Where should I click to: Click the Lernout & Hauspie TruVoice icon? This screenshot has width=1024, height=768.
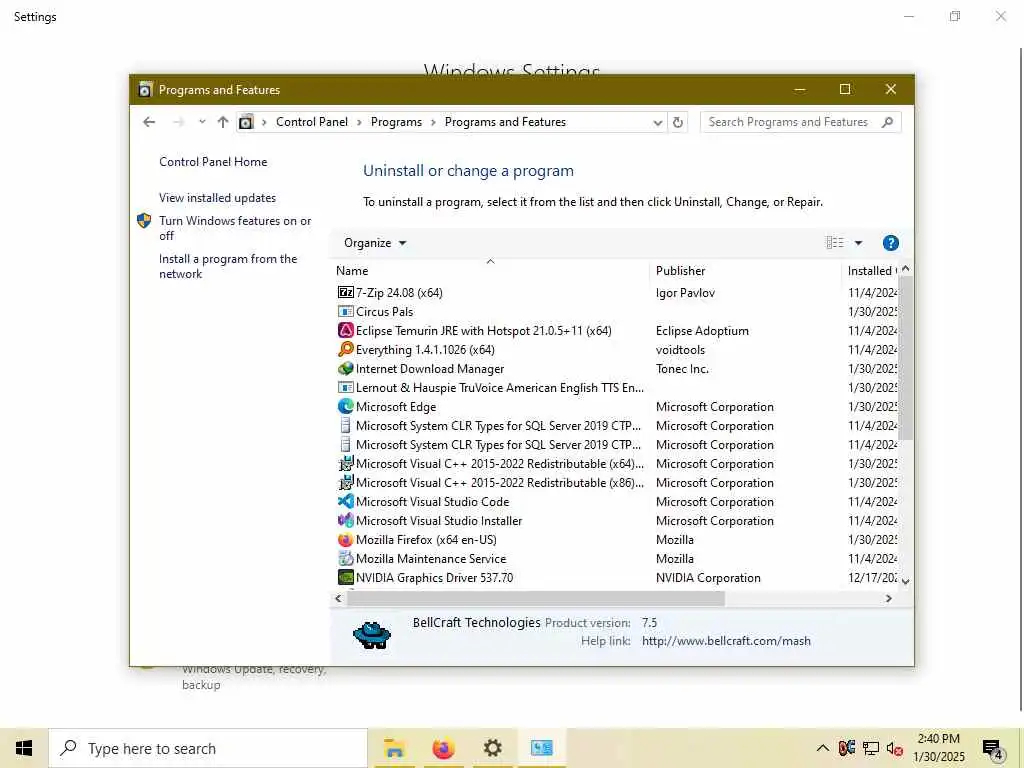[345, 387]
